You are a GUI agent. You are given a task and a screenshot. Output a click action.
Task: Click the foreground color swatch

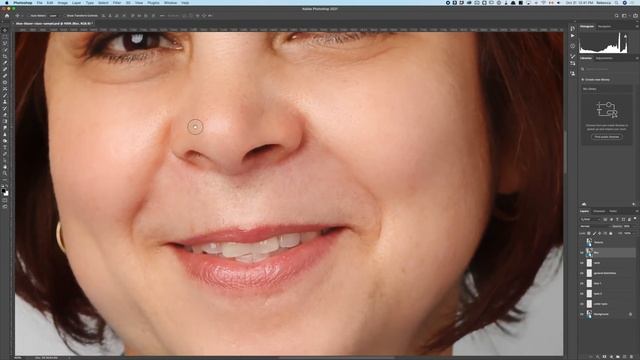(4, 191)
